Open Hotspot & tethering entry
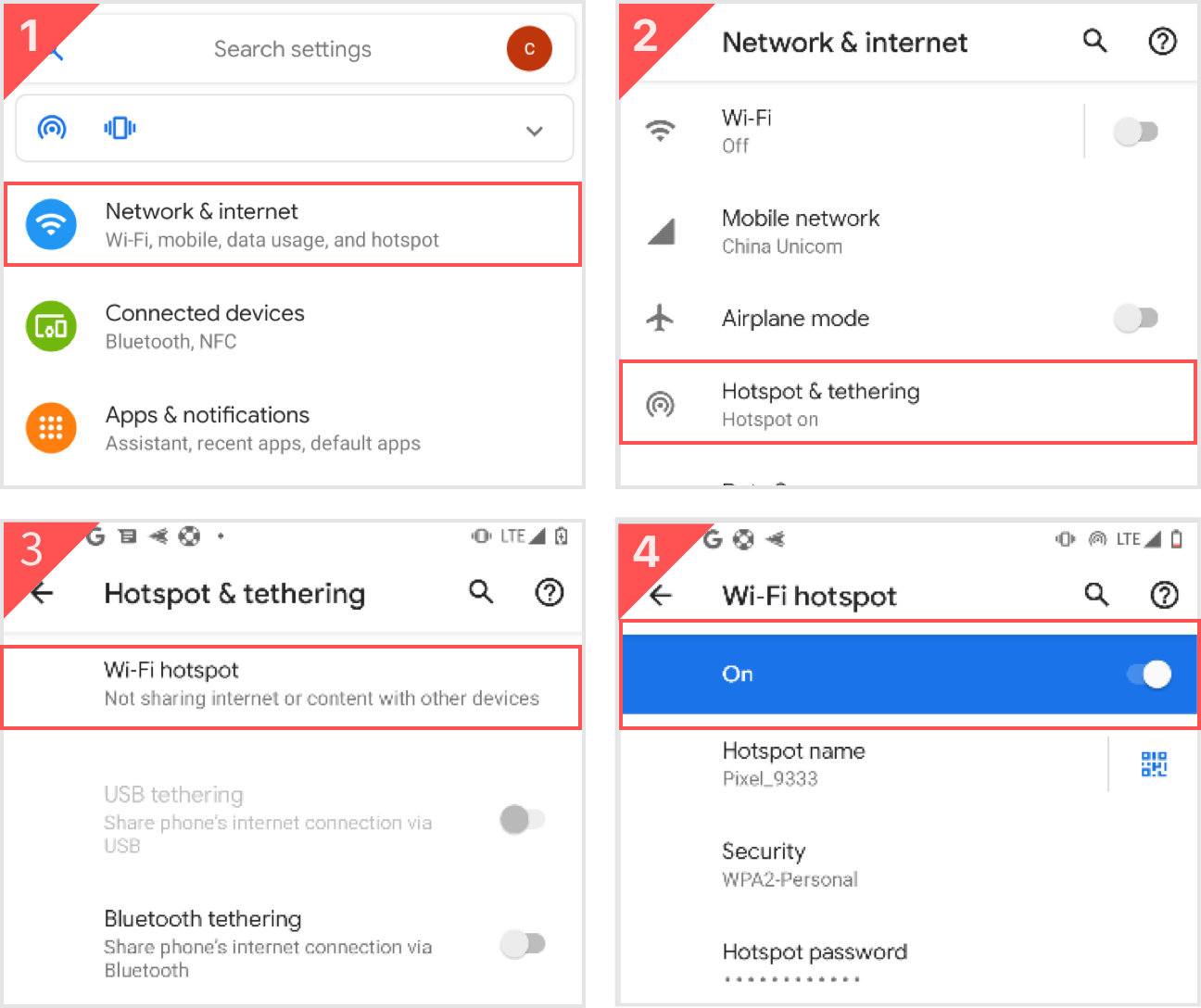Viewport: 1201px width, 1008px height. point(908,403)
